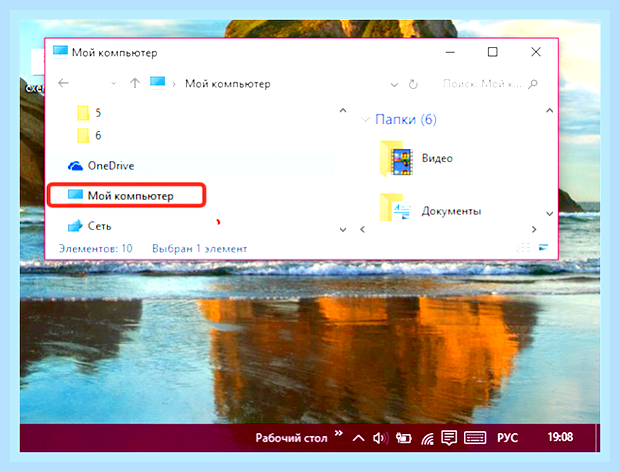Select the 'Документы' folder icon

click(395, 207)
